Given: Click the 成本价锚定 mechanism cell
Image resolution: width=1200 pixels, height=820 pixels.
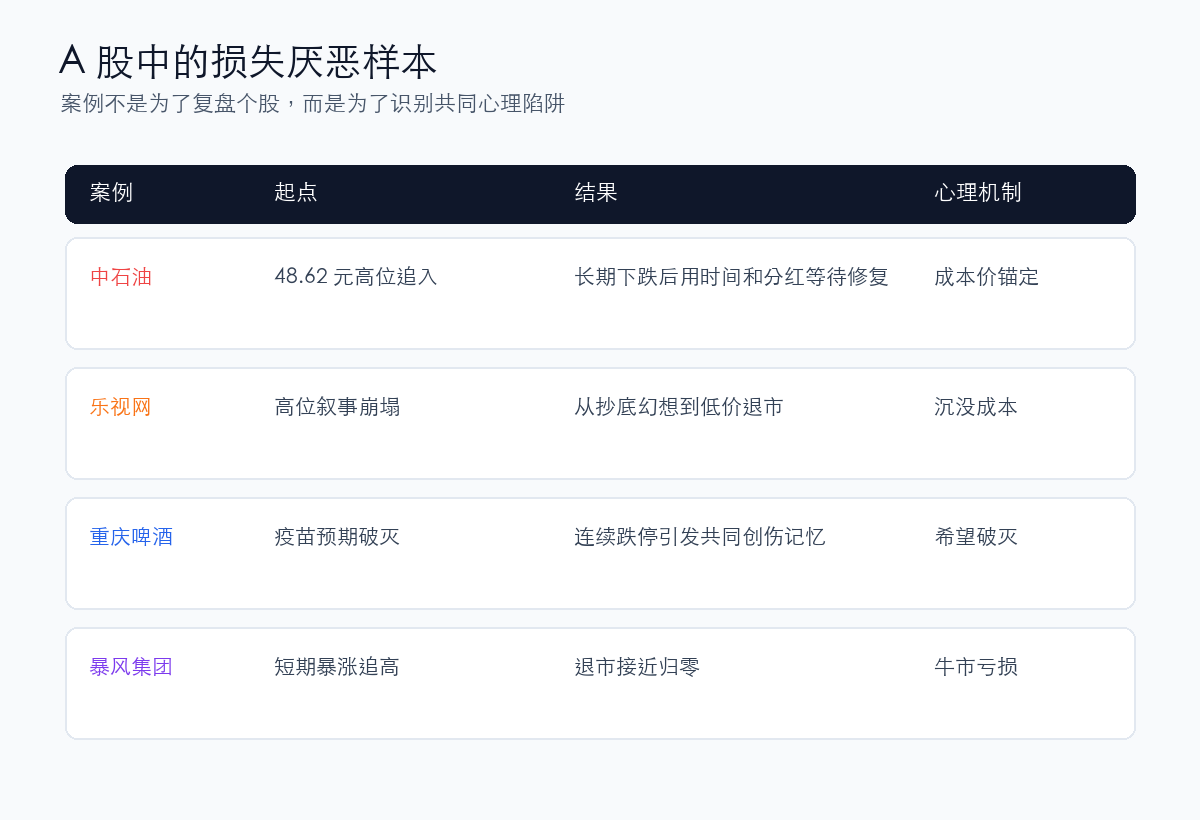Looking at the screenshot, I should (987, 277).
